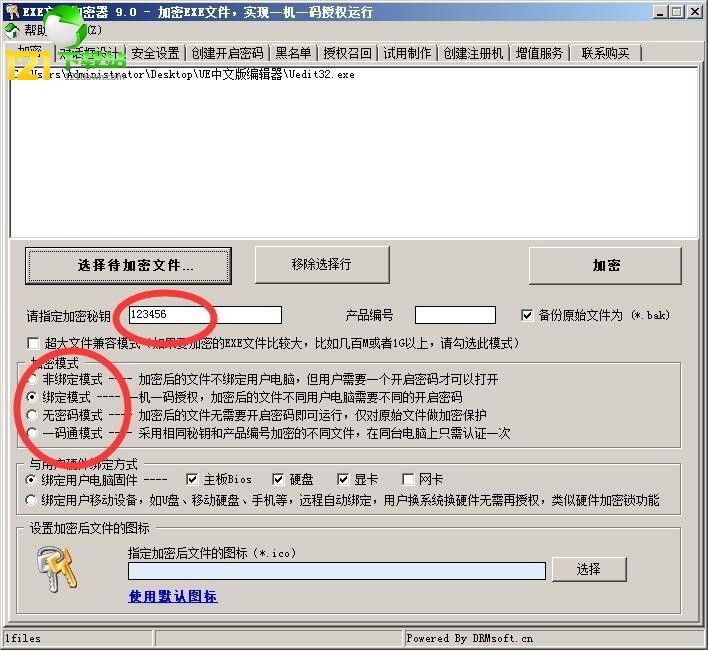Click the help menu icon
This screenshot has width=708, height=650.
tap(12, 31)
